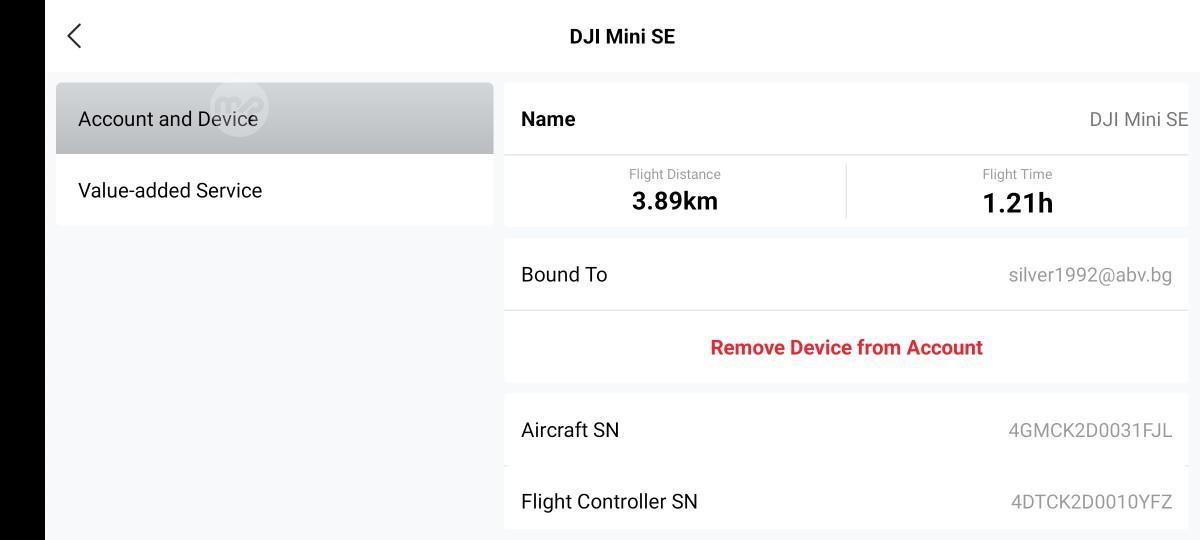Tap the back arrow icon

pyautogui.click(x=74, y=36)
